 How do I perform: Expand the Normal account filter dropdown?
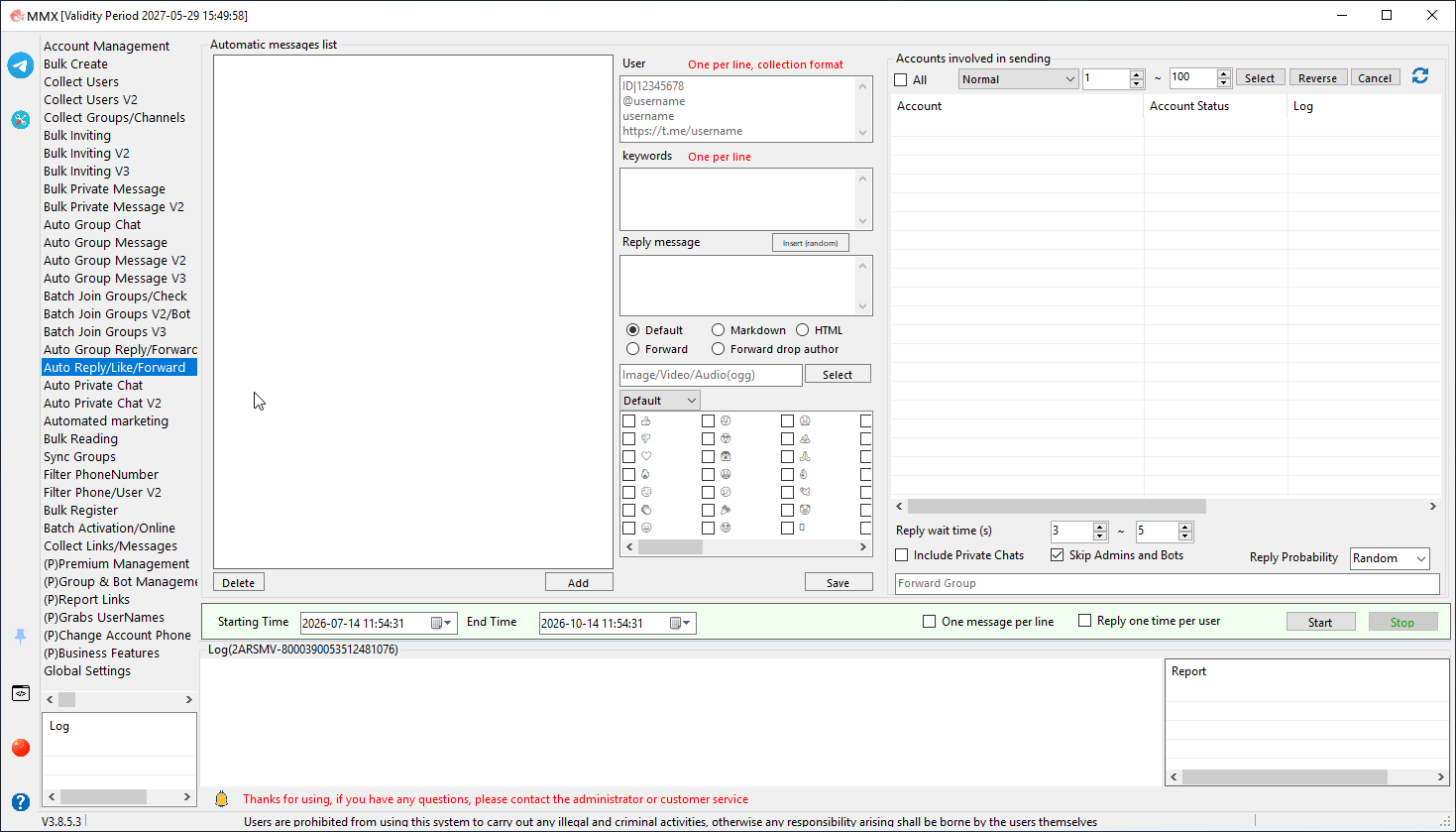point(1018,79)
